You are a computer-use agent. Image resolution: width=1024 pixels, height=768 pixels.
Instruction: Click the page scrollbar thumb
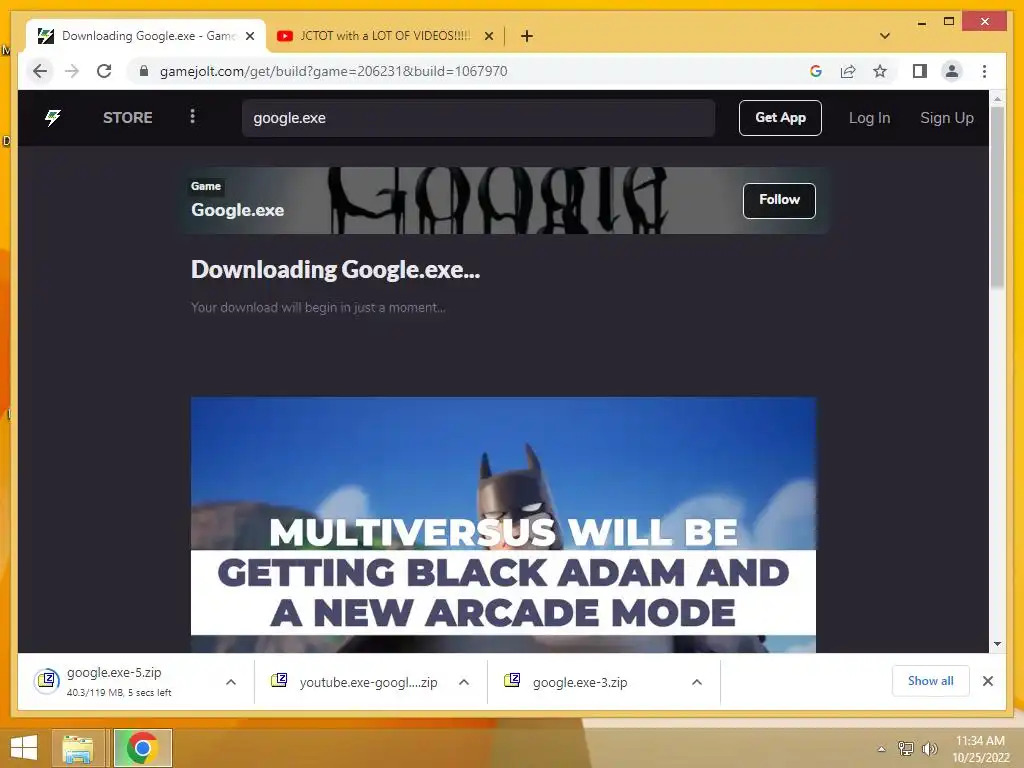click(x=997, y=196)
